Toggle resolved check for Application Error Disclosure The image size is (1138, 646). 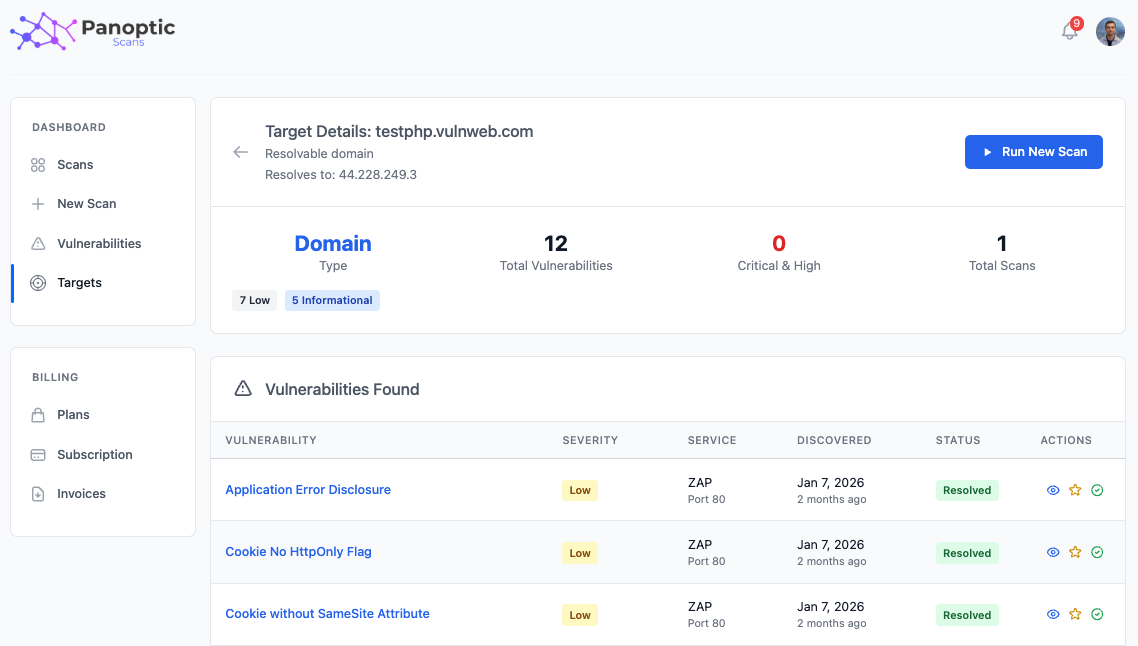point(1096,490)
